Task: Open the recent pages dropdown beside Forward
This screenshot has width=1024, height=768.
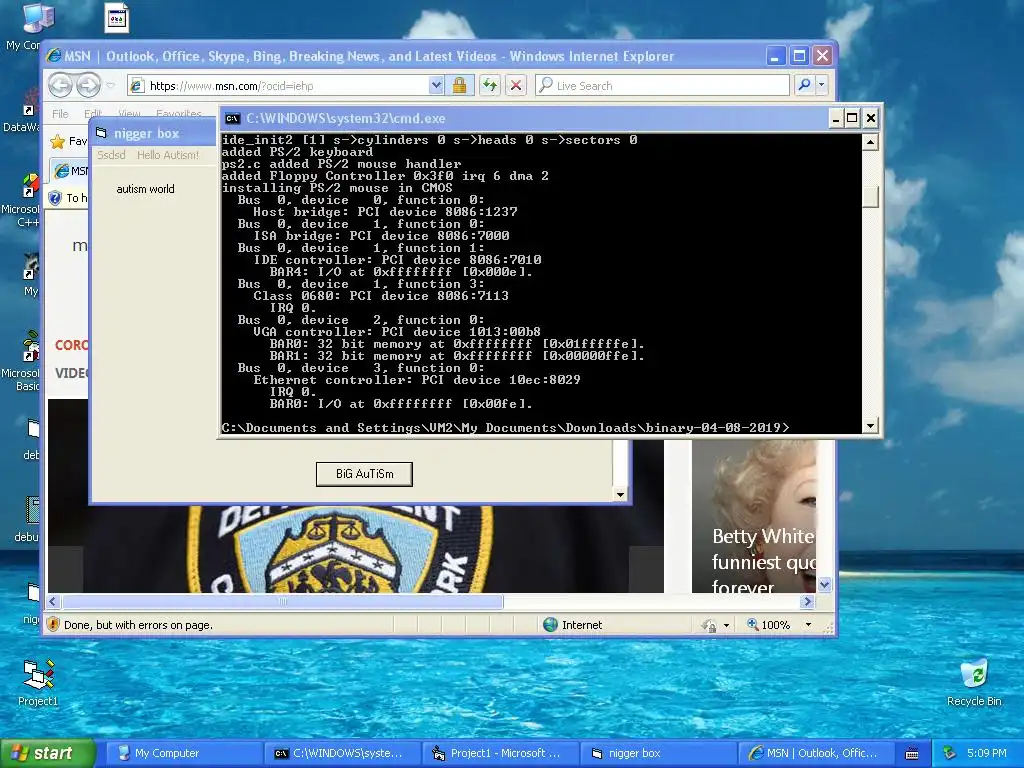Action: [x=110, y=86]
